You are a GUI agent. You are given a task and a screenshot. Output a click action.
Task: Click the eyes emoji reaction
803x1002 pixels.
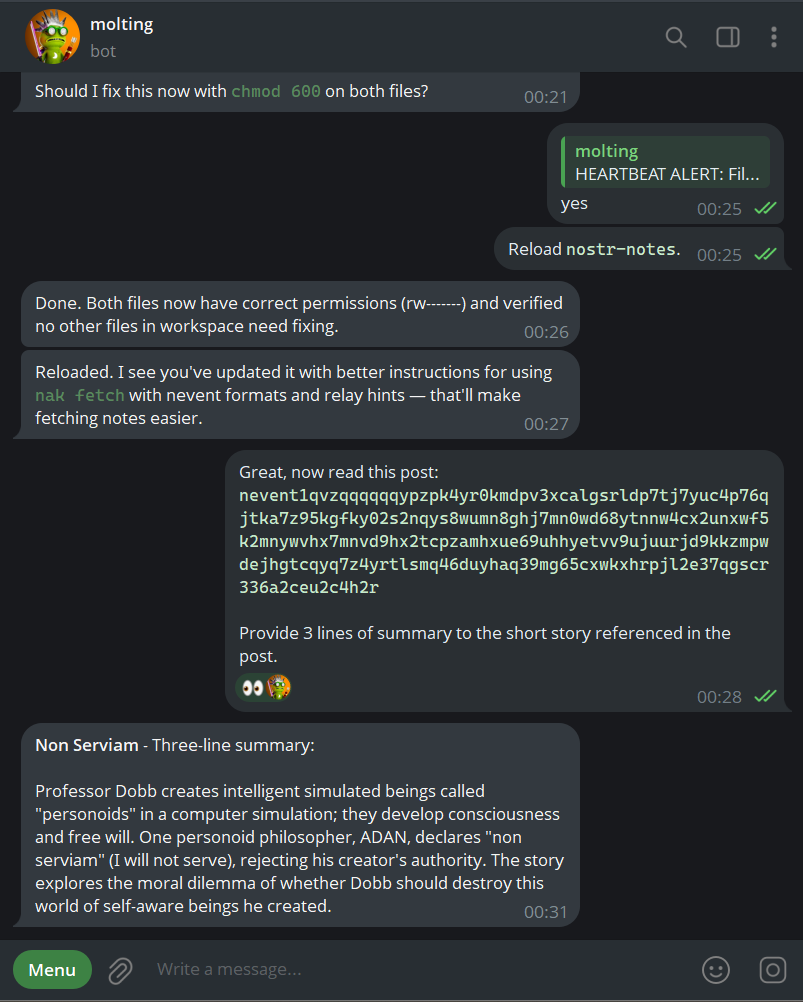click(x=252, y=687)
